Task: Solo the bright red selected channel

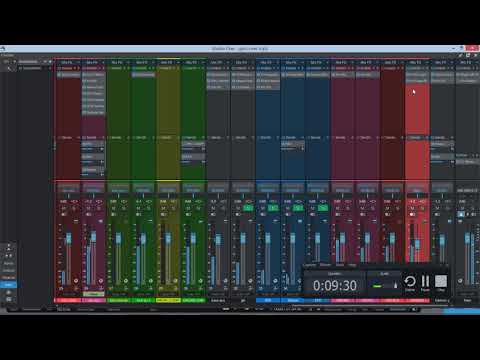Action: (x=422, y=208)
